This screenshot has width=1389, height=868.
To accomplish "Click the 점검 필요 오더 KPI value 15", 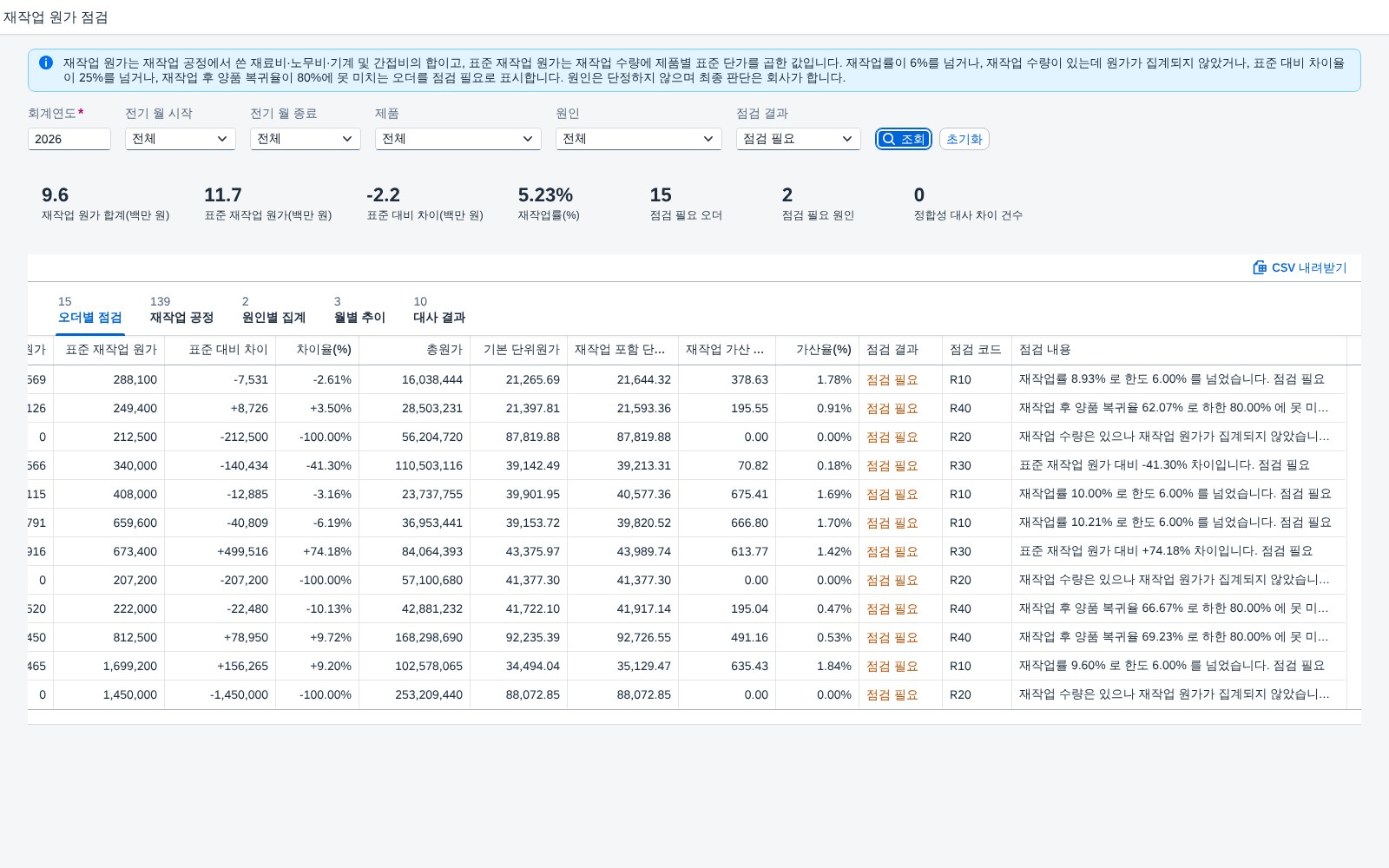I will pyautogui.click(x=661, y=195).
